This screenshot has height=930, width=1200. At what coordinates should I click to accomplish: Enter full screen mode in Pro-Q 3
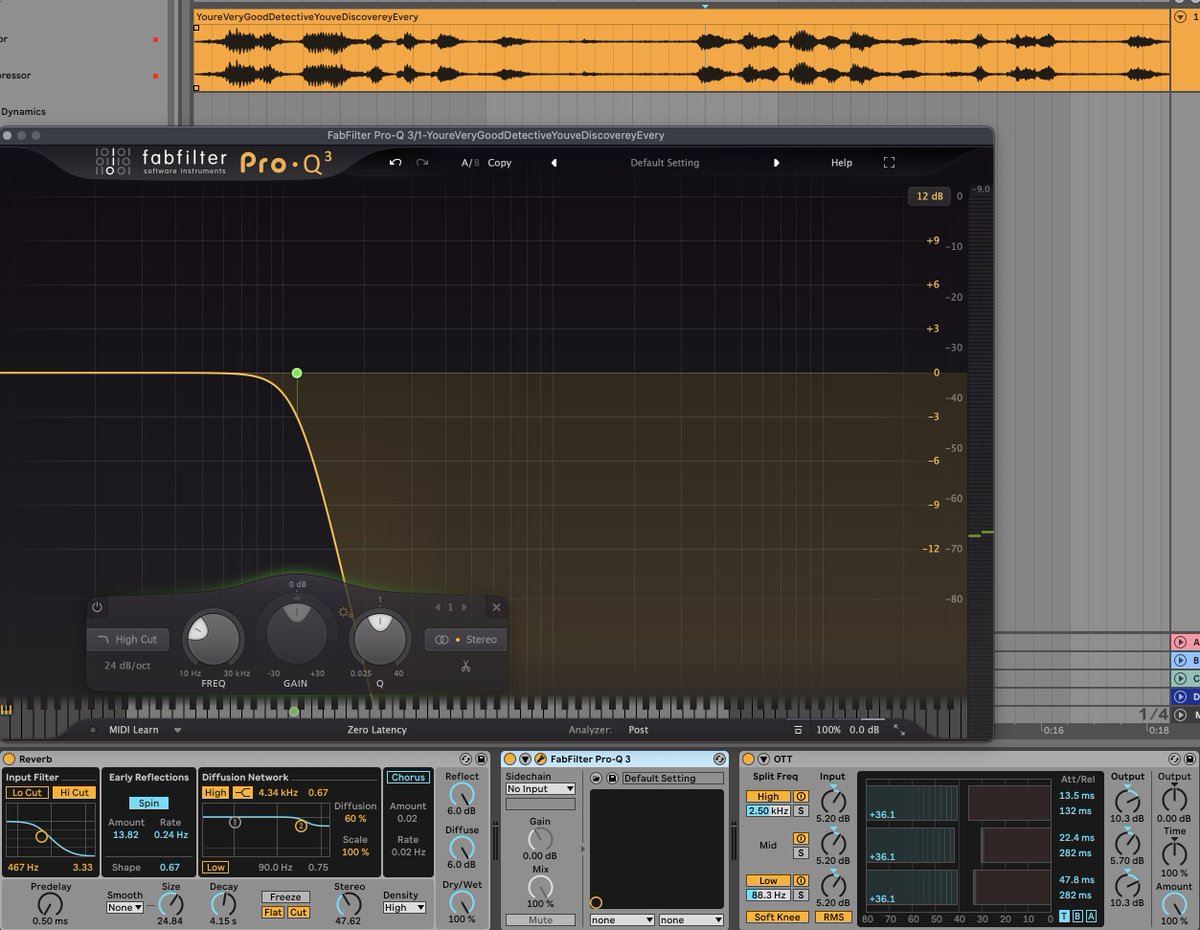coord(888,163)
